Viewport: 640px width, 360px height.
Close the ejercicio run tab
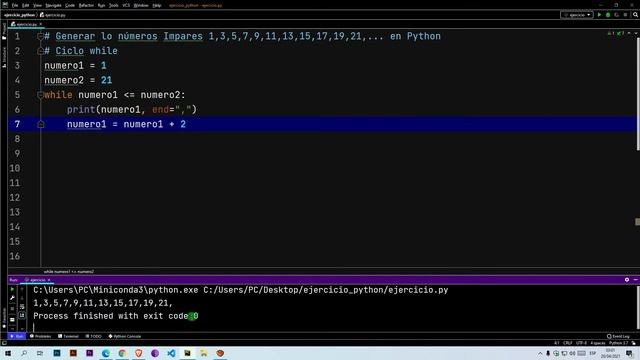click(49, 280)
